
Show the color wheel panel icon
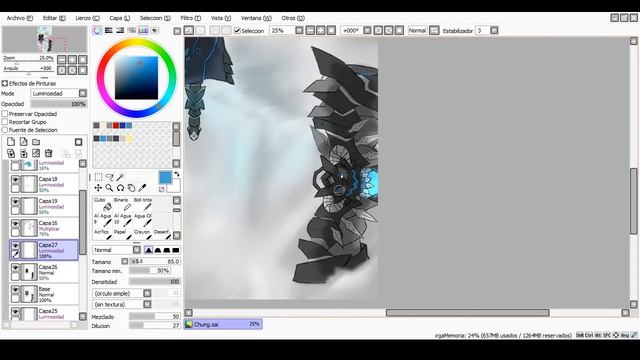[97, 31]
